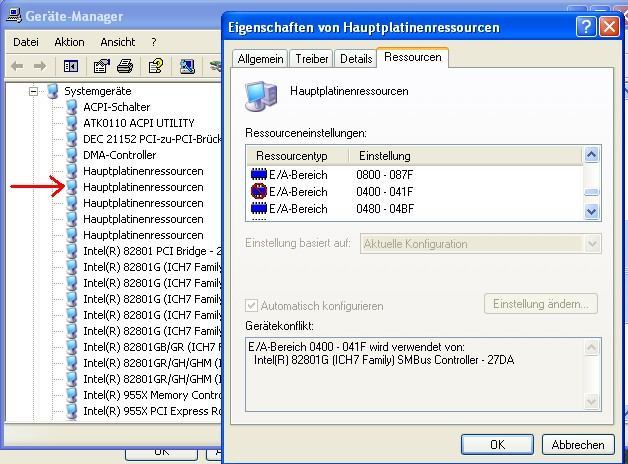The image size is (628, 464).
Task: Click the chip icon beside 0800 - 087F
Action: (259, 175)
